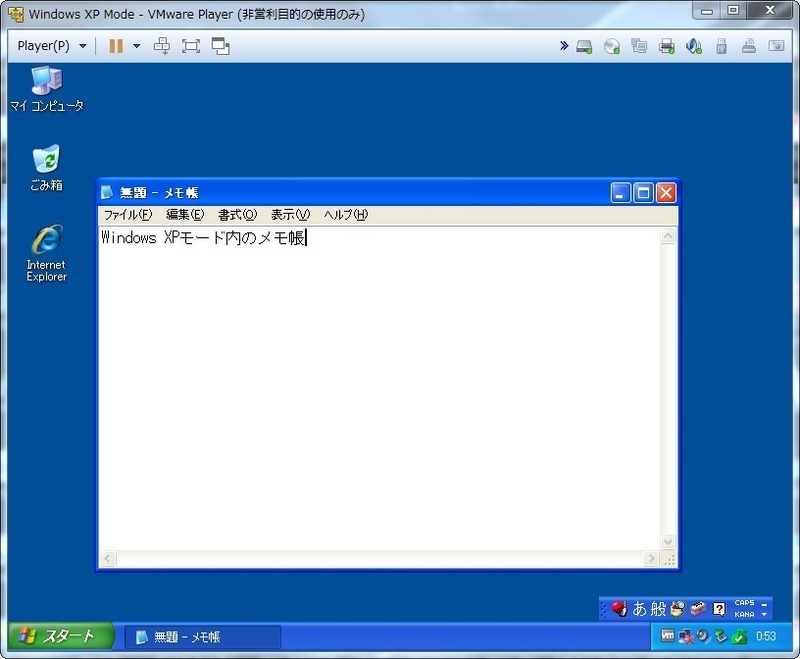Expand the device toolbar chevron

tap(564, 46)
